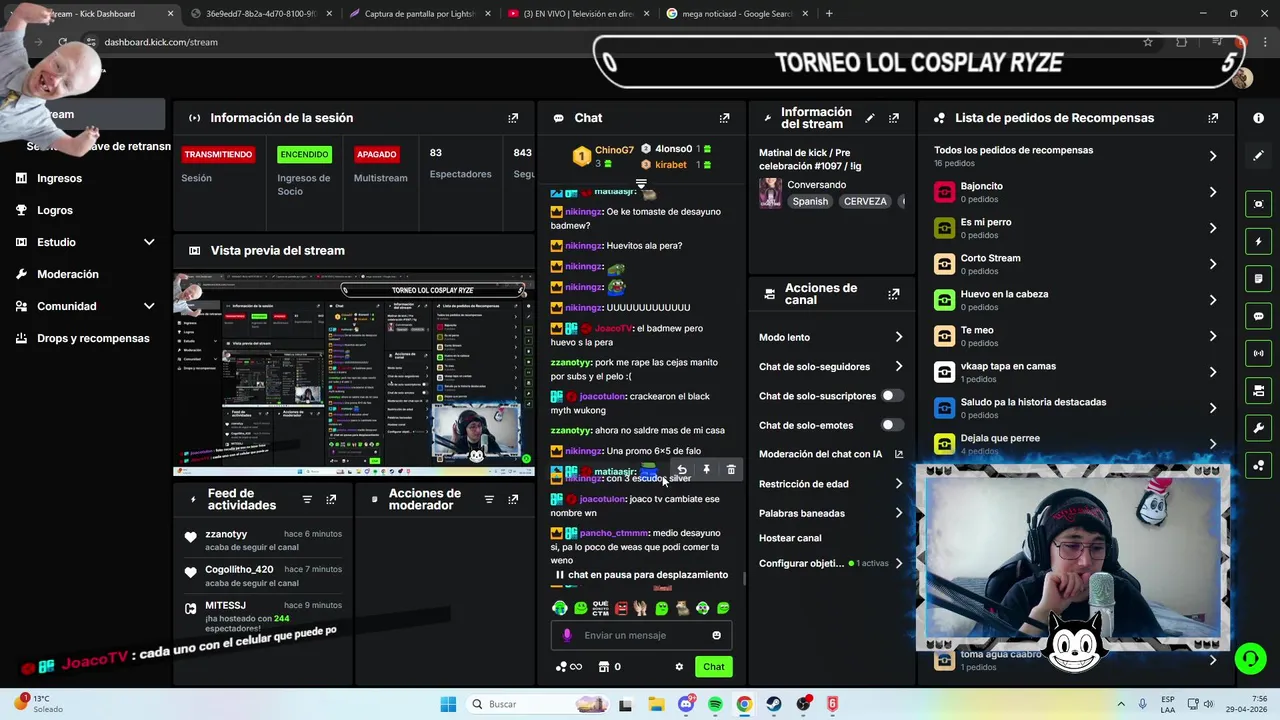The width and height of the screenshot is (1280, 720).
Task: Open the Windows Start menu
Action: [448, 704]
